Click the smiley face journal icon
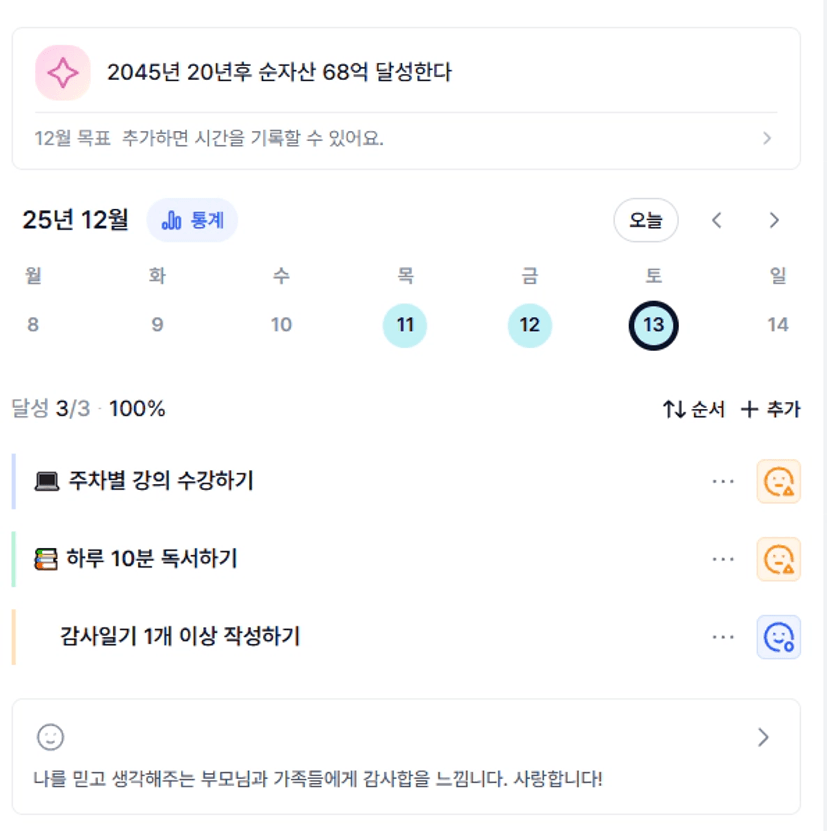 50,738
